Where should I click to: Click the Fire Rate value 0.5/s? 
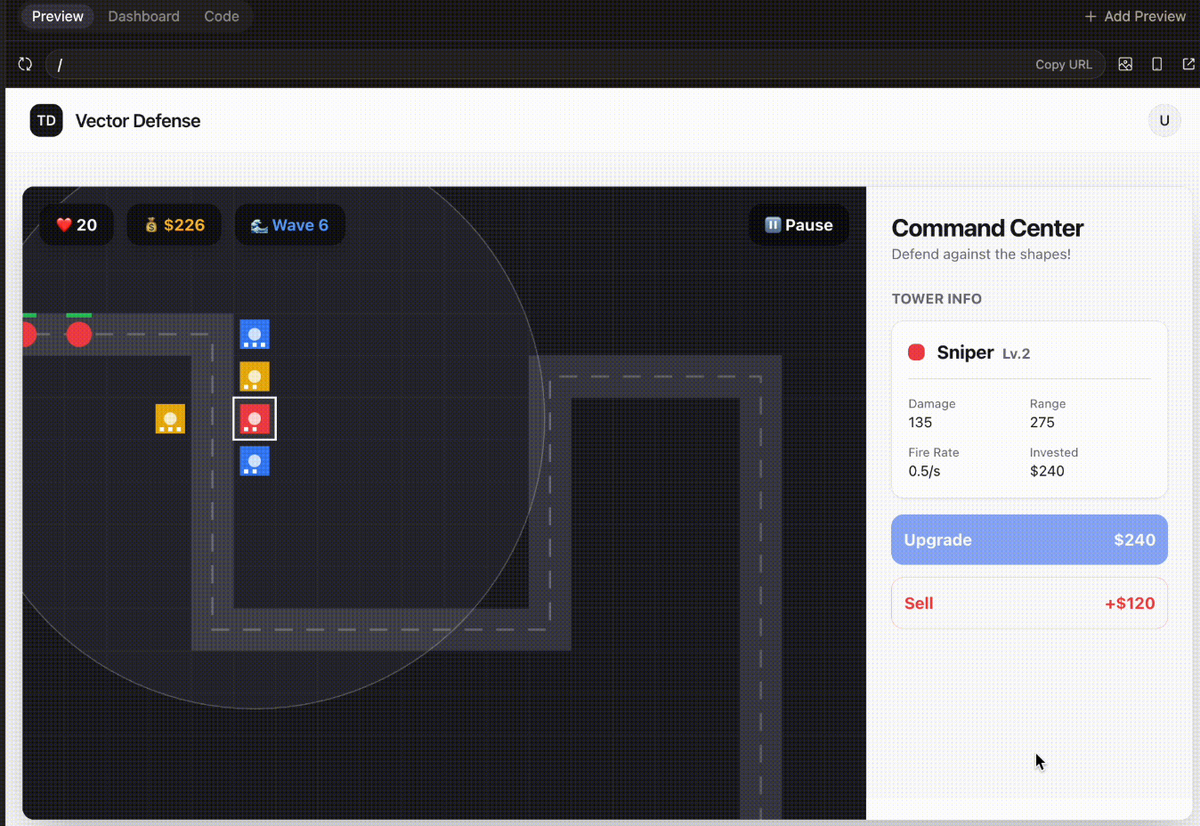tap(924, 471)
